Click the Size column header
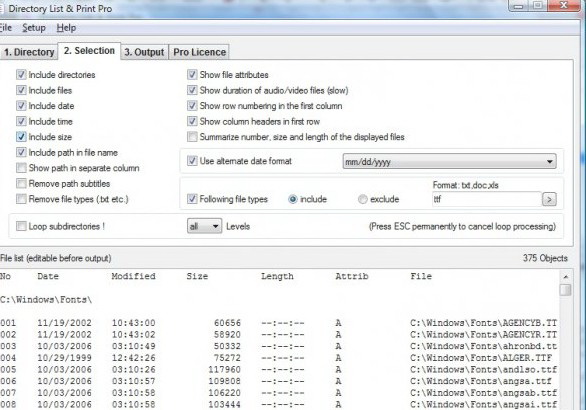Viewport: 586px width, 410px height. click(x=197, y=276)
